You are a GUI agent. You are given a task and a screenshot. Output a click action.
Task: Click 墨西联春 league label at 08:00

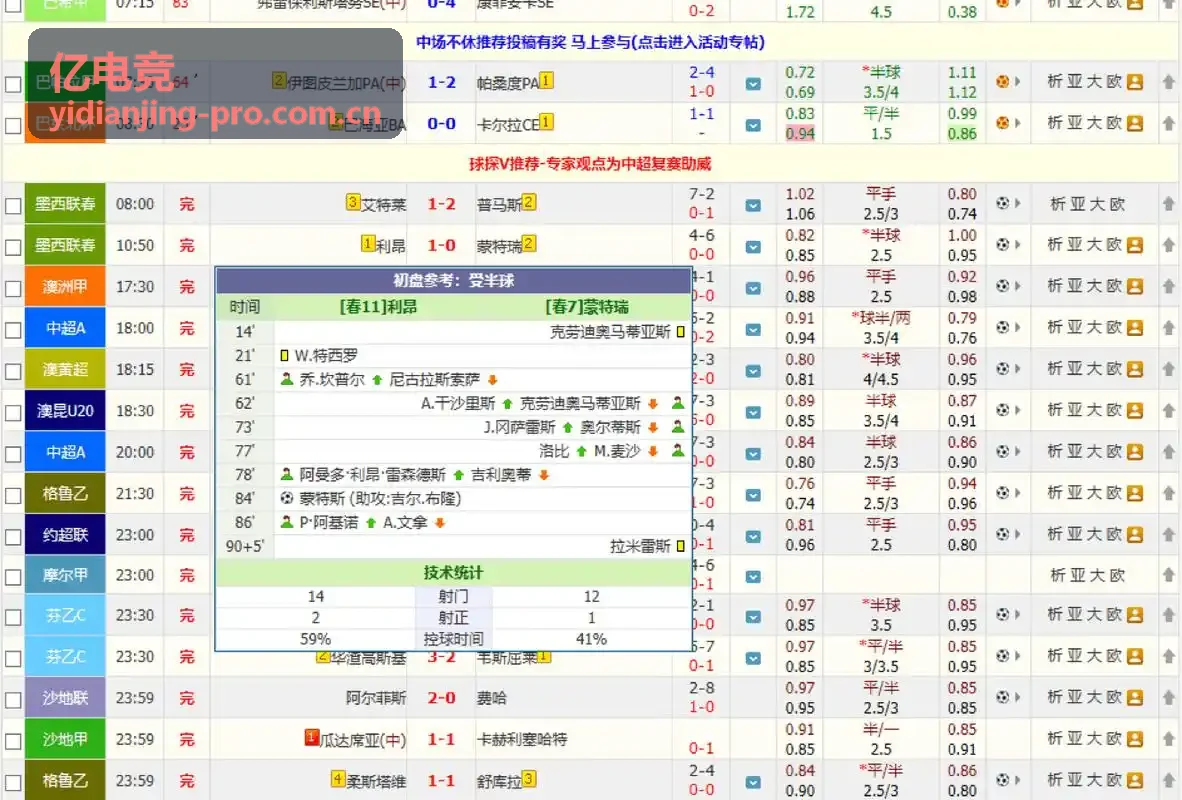click(x=65, y=204)
